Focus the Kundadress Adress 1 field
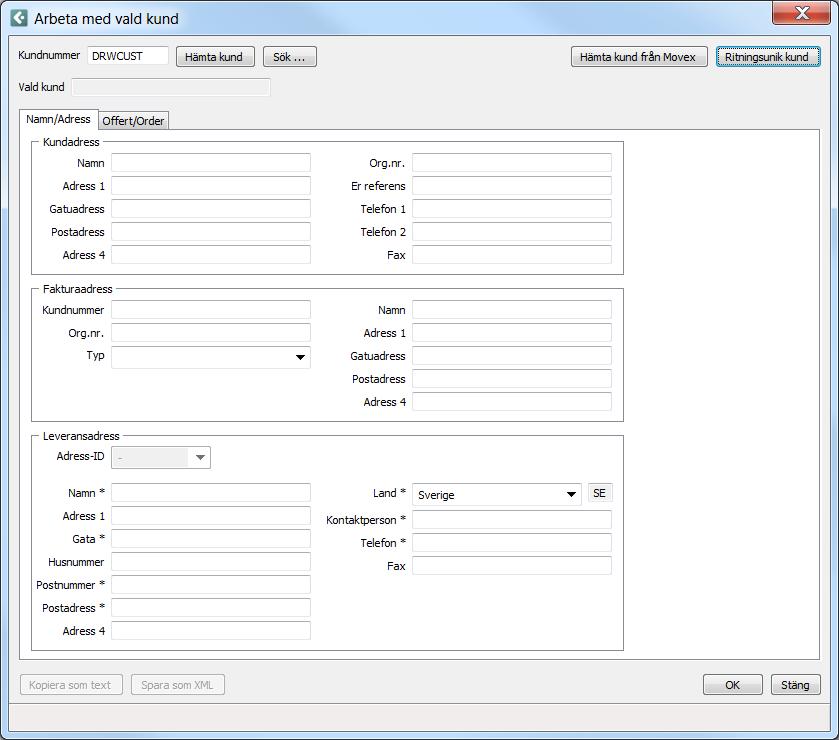Viewport: 839px width, 740px height. tap(211, 186)
